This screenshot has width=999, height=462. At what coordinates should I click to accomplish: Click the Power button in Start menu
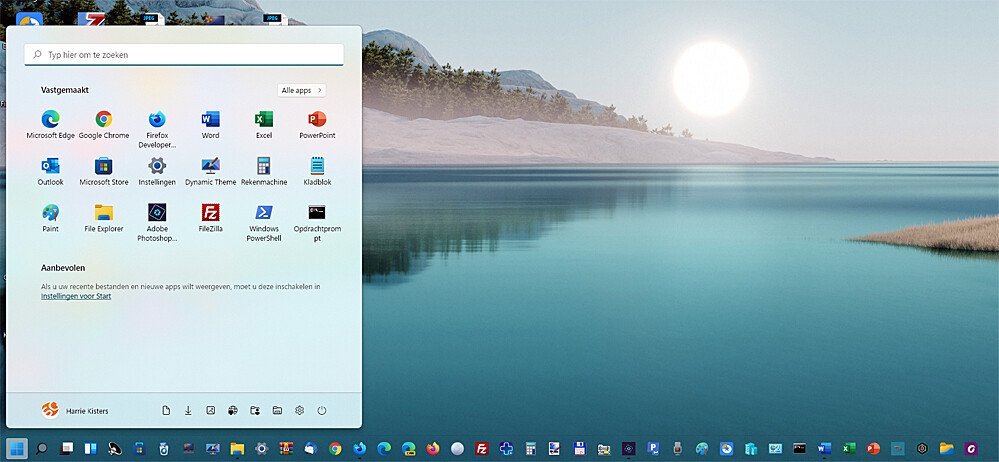click(x=322, y=410)
